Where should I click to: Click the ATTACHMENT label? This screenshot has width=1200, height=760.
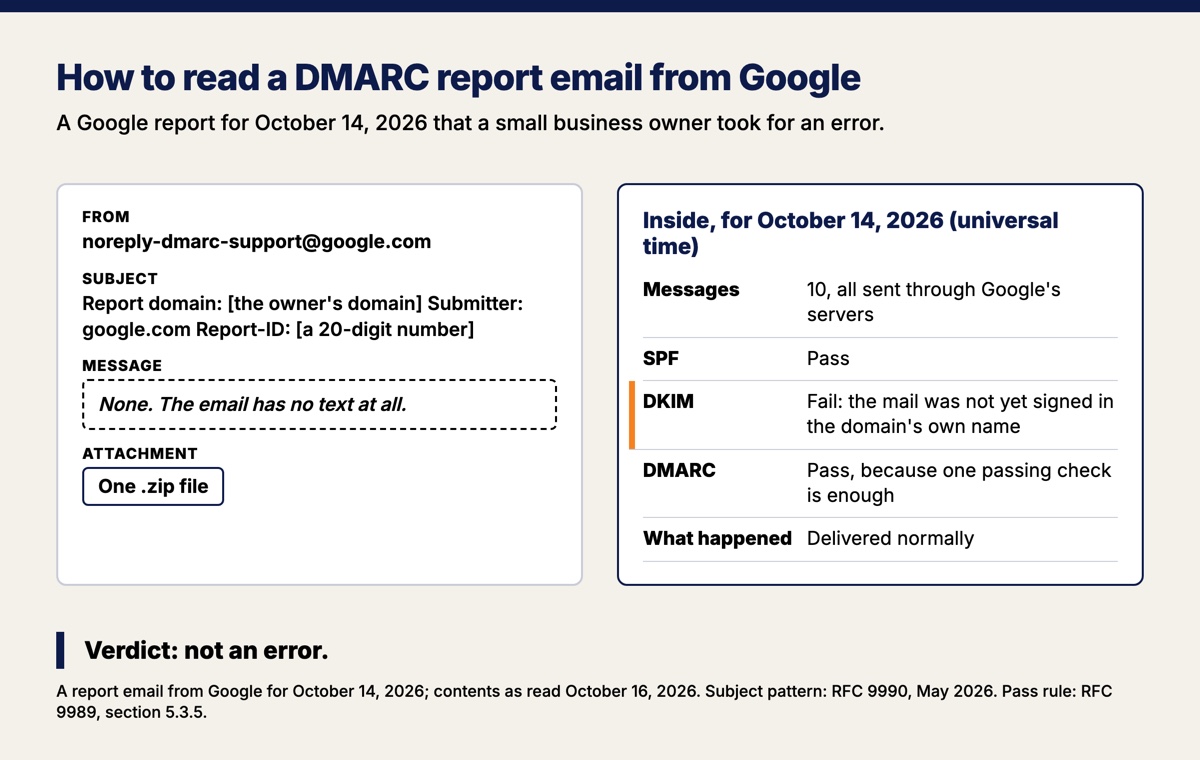coord(140,453)
